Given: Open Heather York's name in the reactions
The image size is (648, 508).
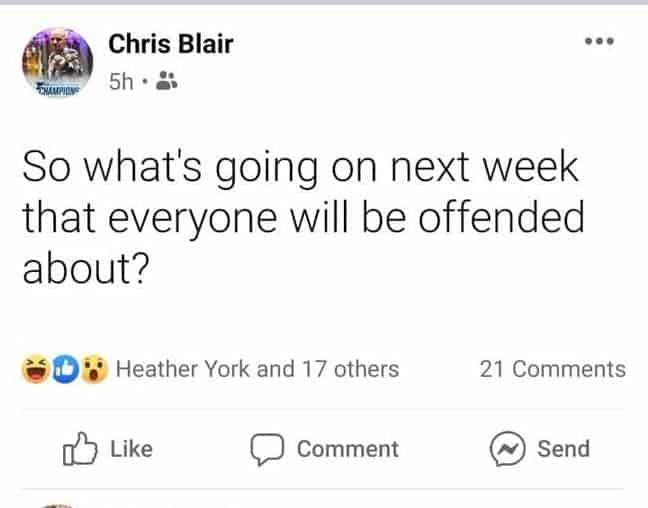Looking at the screenshot, I should click(184, 369).
